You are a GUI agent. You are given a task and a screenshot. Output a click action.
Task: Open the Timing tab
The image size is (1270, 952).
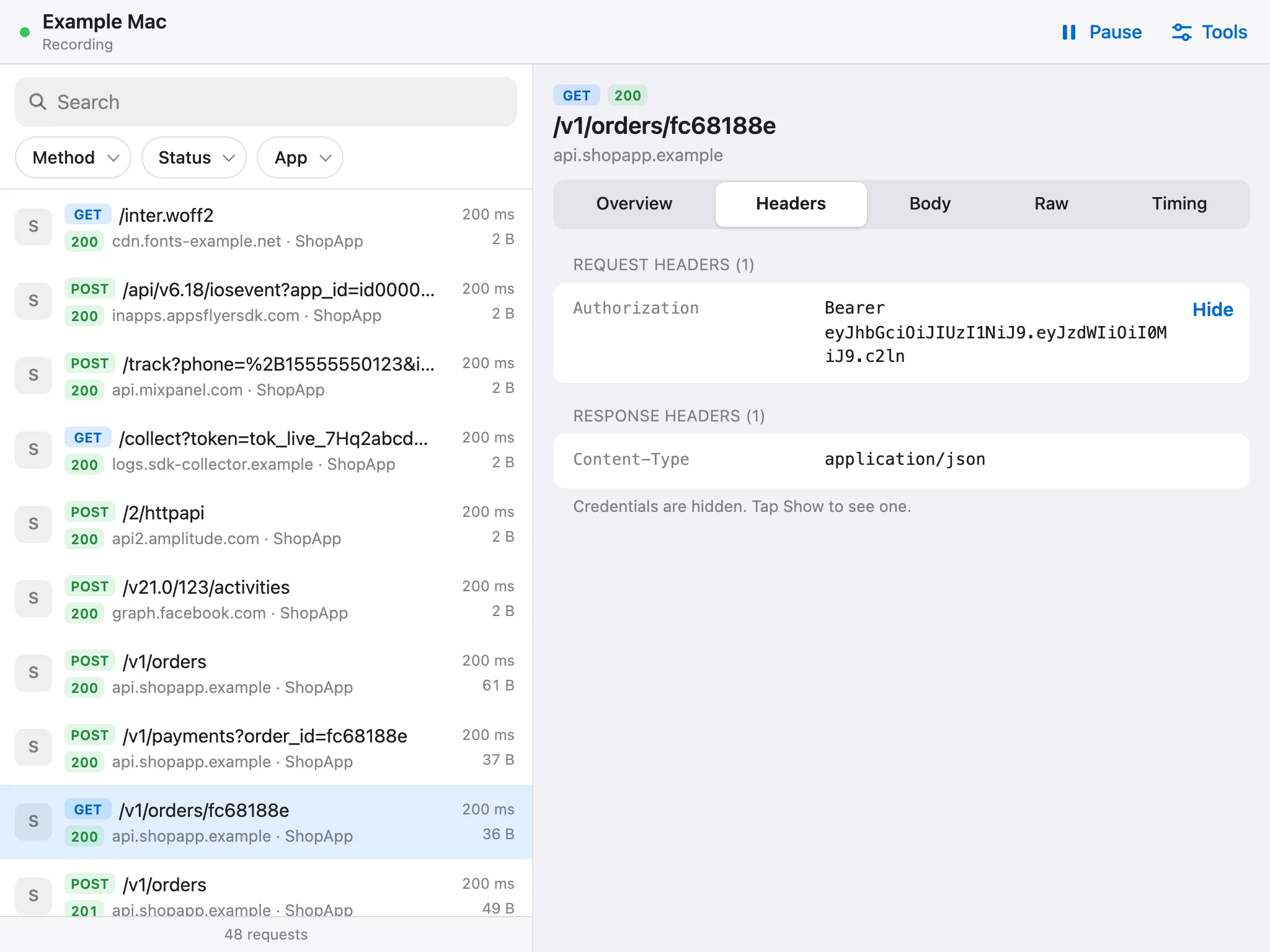(1179, 204)
